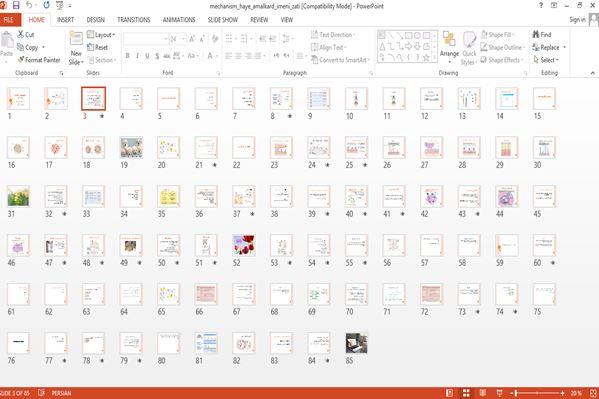
Task: Open Quick Styles gallery
Action: [469, 47]
